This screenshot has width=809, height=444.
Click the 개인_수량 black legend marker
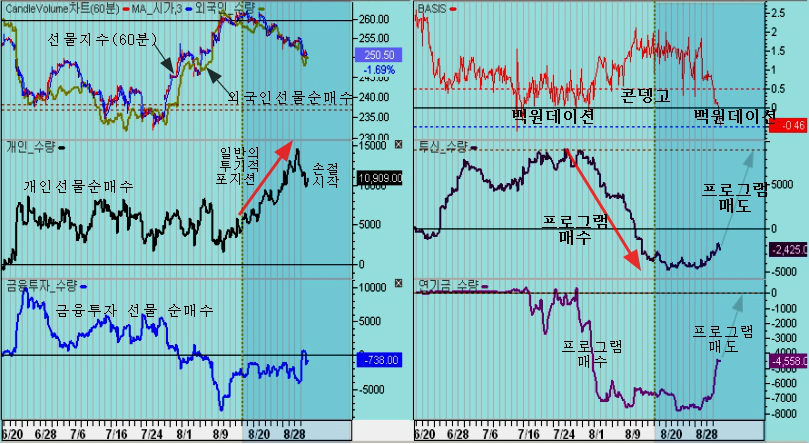(x=62, y=148)
